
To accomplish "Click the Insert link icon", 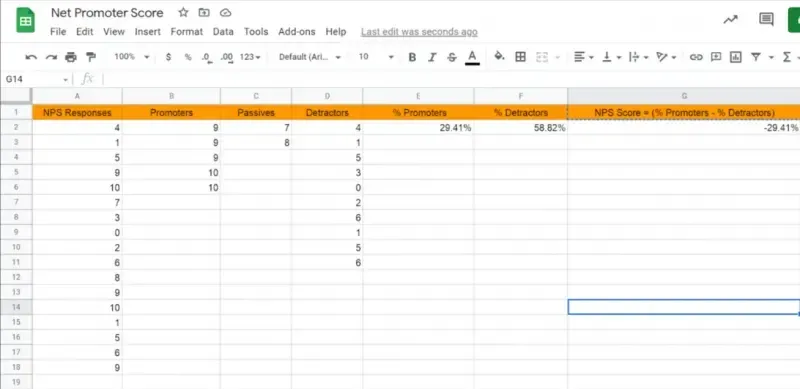I will coord(696,57).
